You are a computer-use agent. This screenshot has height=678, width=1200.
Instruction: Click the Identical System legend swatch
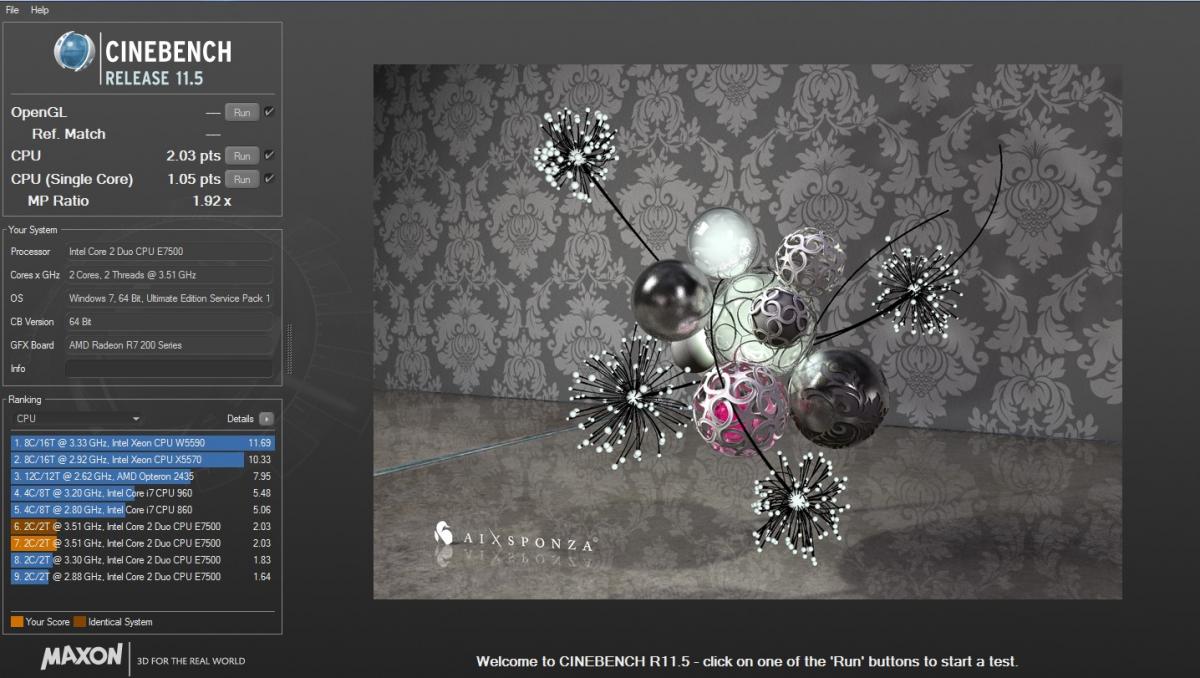(x=79, y=622)
